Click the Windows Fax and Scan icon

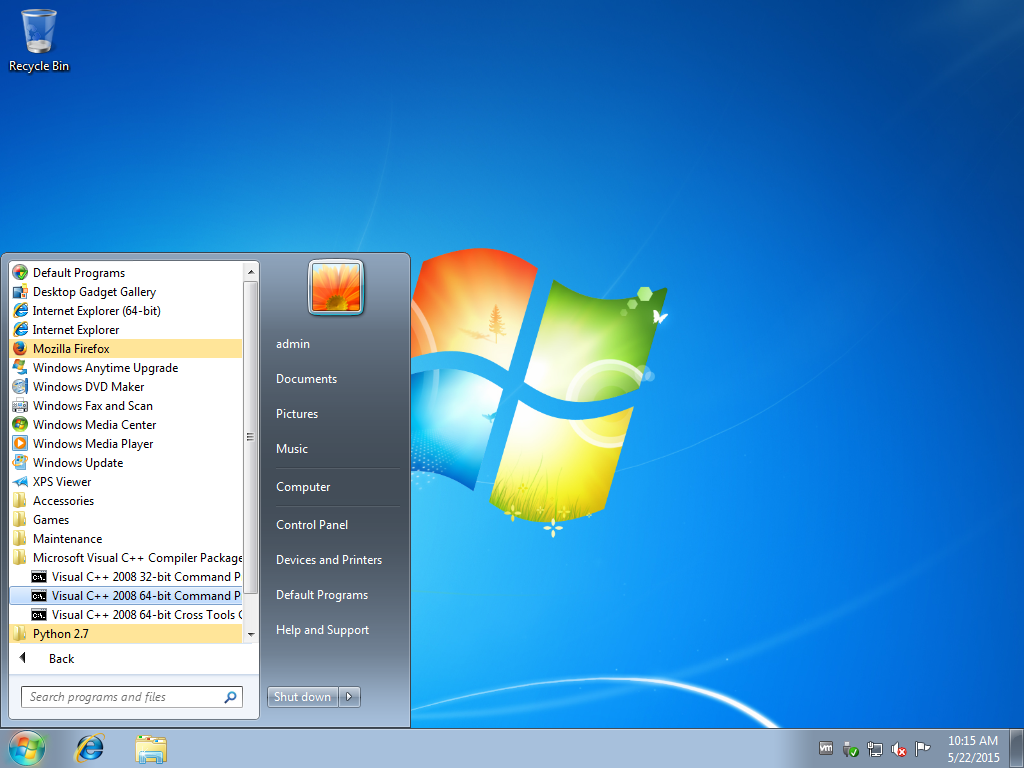[20, 405]
